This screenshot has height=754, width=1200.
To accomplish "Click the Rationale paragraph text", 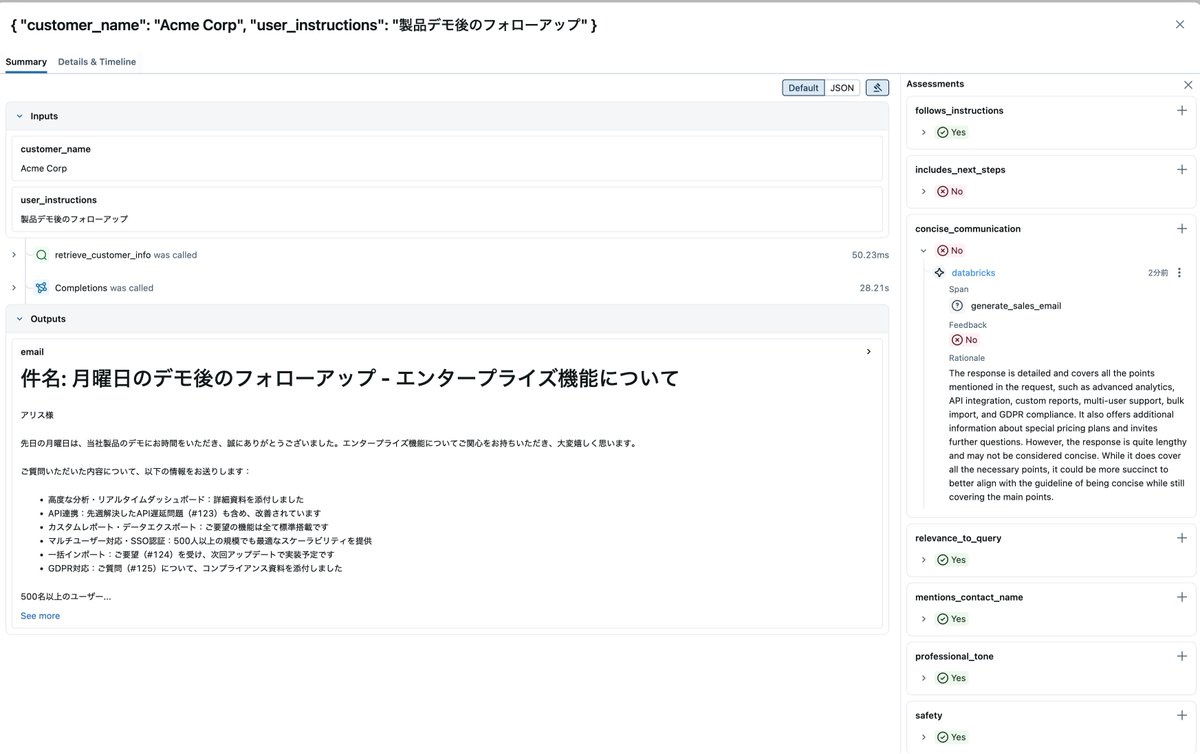I will click(x=1068, y=435).
